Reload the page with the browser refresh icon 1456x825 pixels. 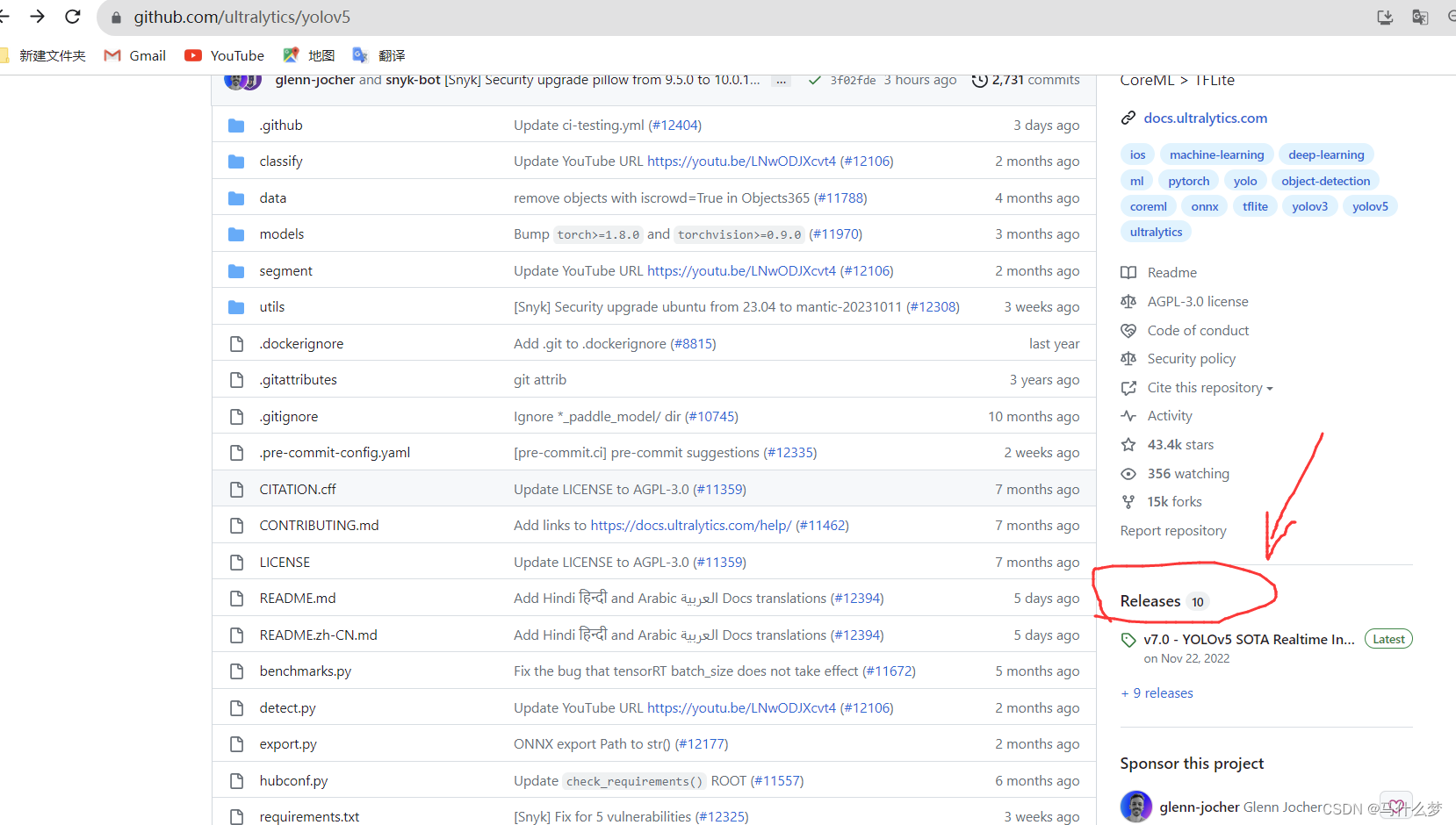pyautogui.click(x=73, y=17)
